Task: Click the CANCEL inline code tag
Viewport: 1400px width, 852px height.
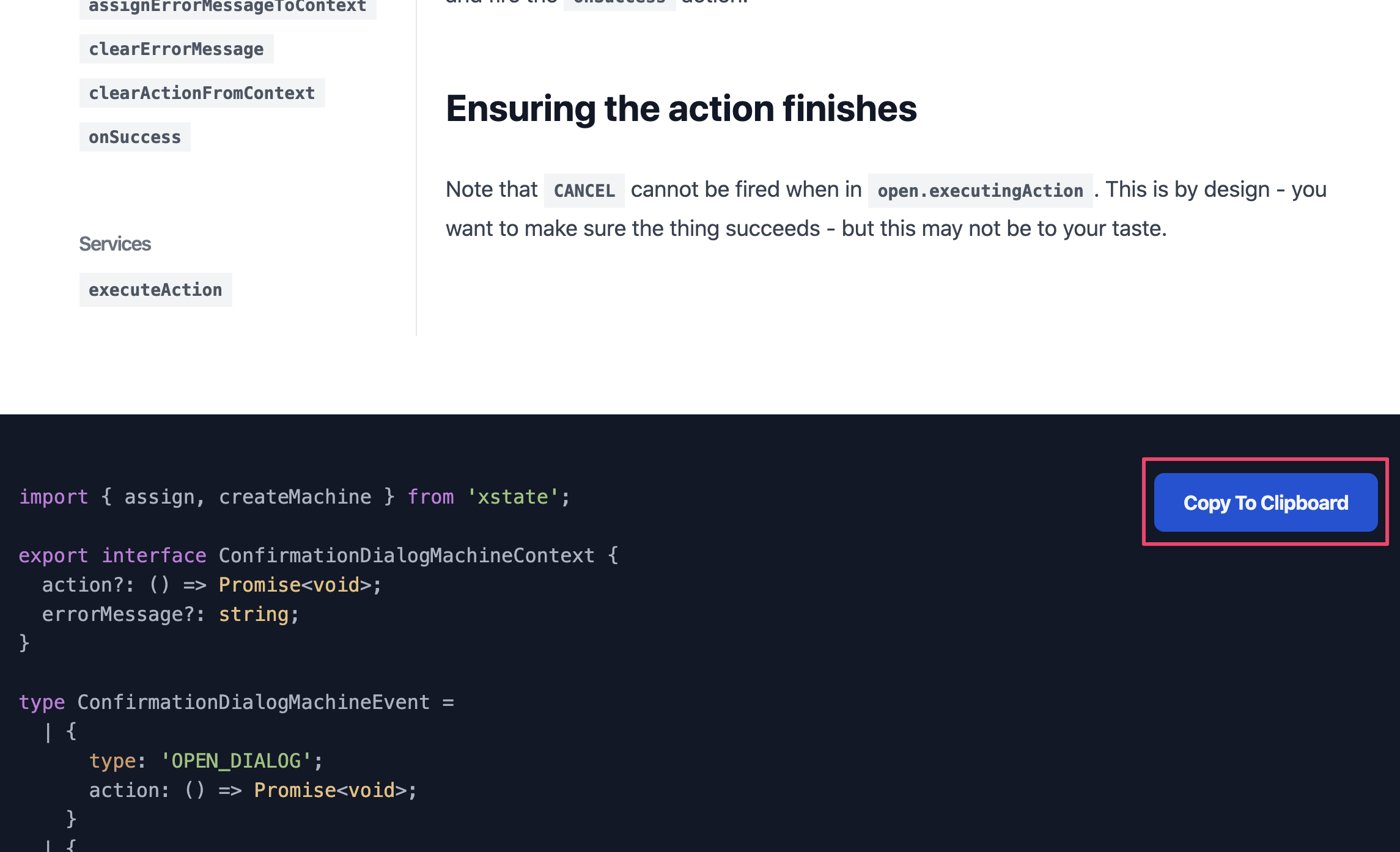Action: pos(584,191)
